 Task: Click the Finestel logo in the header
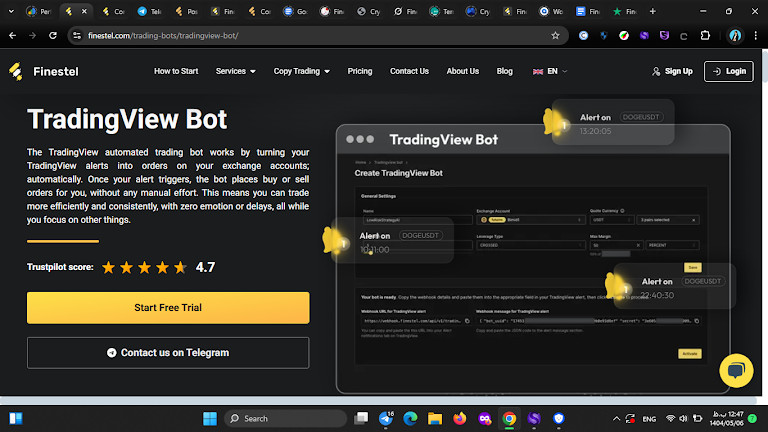[x=44, y=72]
